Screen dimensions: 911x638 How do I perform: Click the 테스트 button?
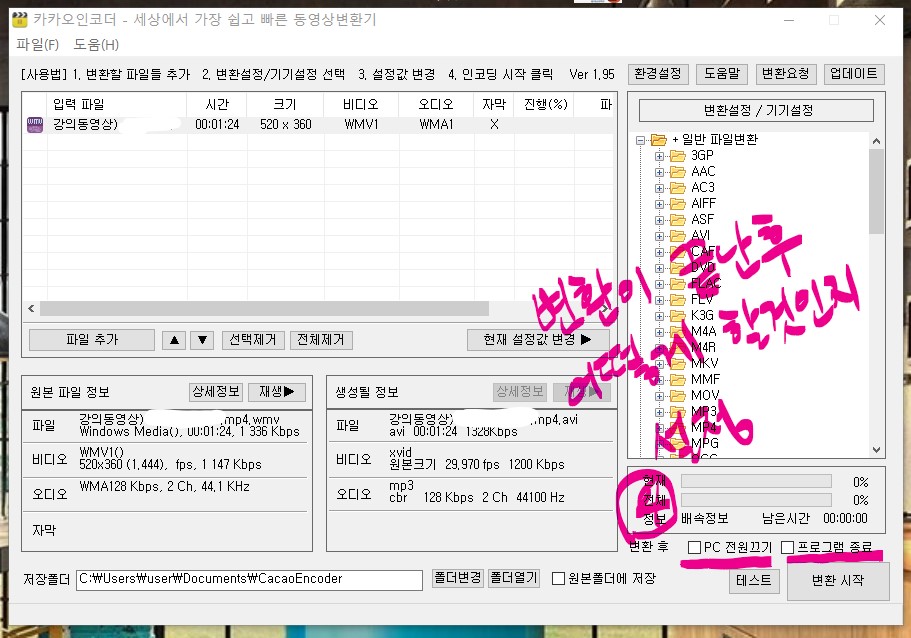point(754,580)
